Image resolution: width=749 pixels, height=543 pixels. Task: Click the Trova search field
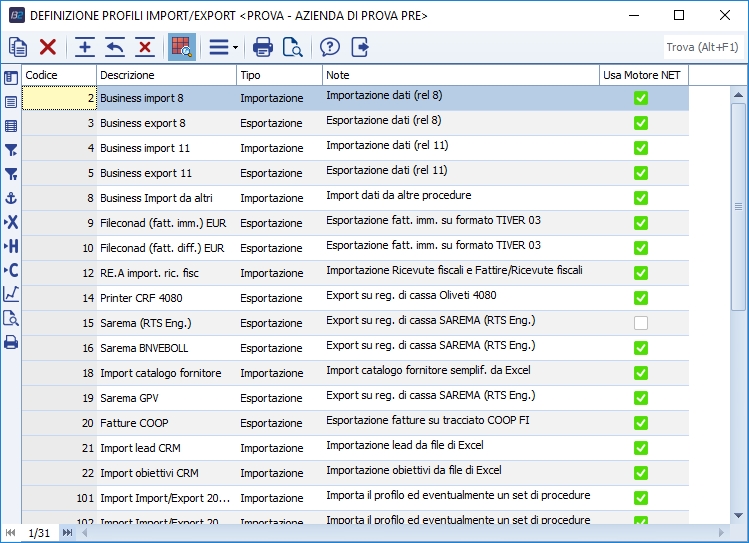coord(702,47)
